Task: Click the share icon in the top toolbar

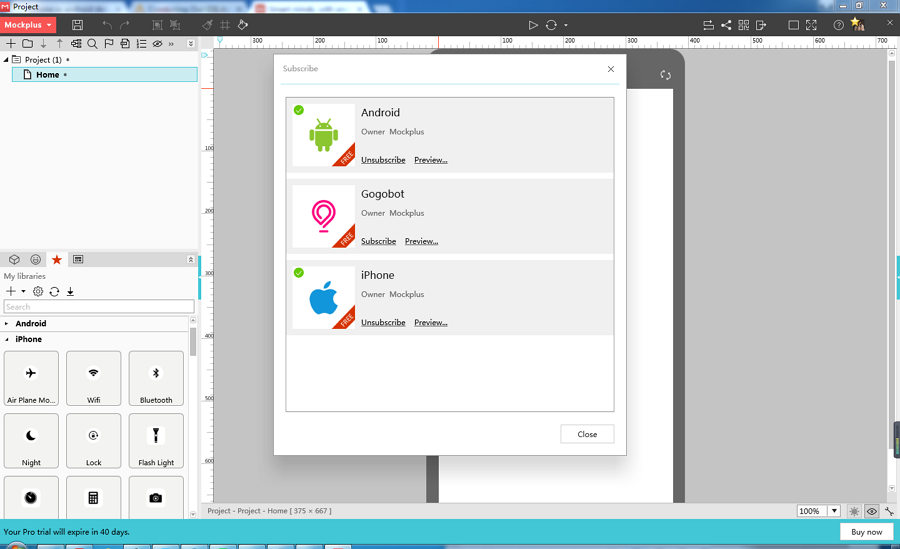Action: pyautogui.click(x=726, y=25)
